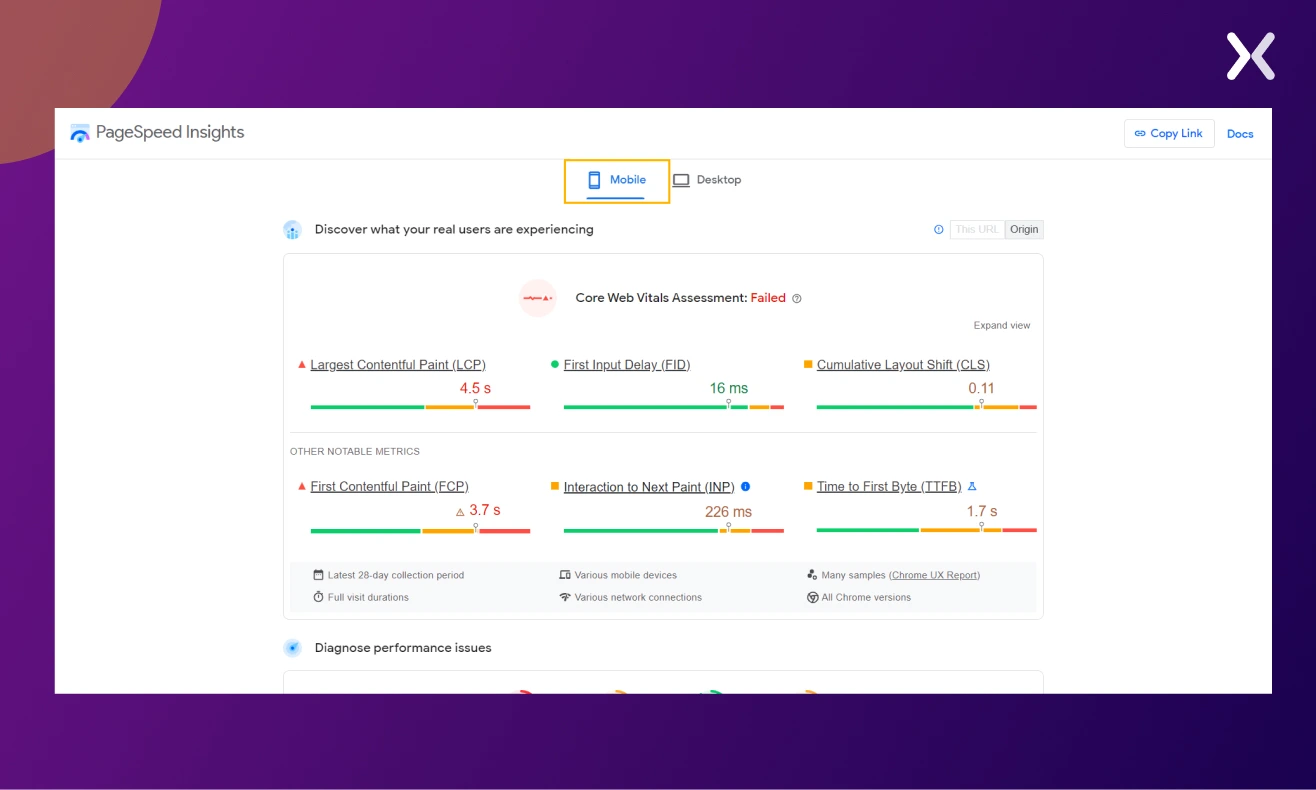
Task: Click the Diagnose performance issues icon
Action: [x=292, y=648]
